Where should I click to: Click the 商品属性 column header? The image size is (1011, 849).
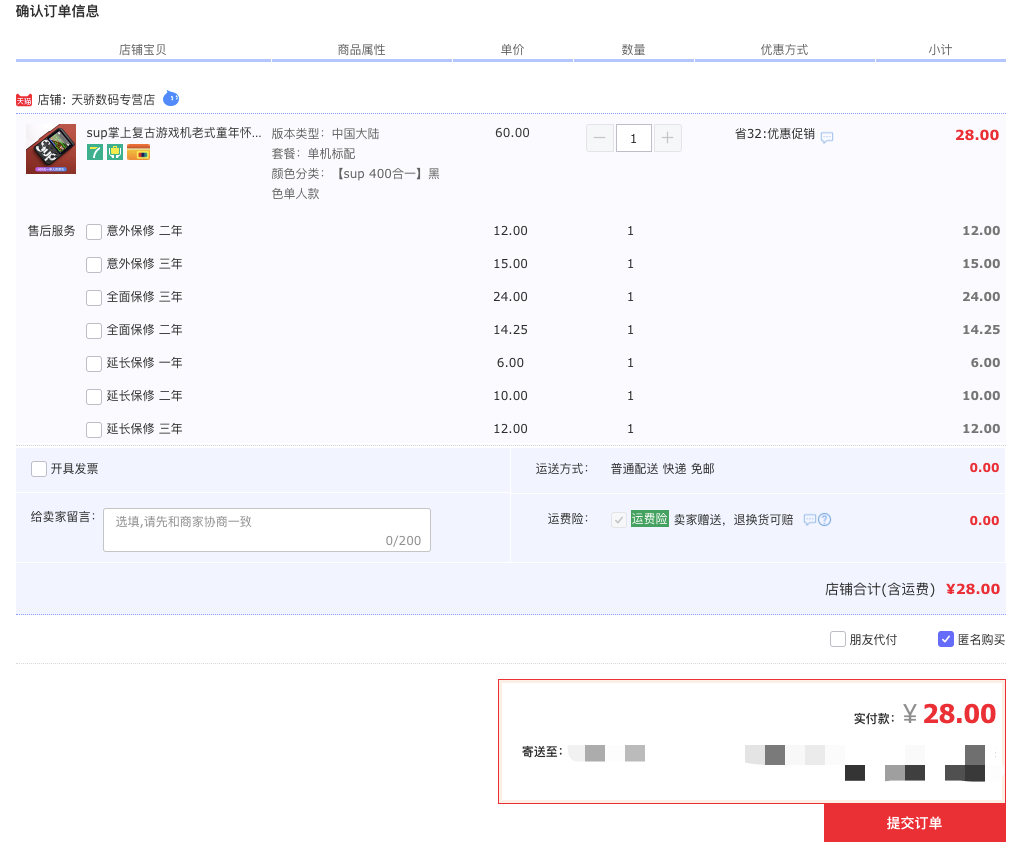click(361, 50)
